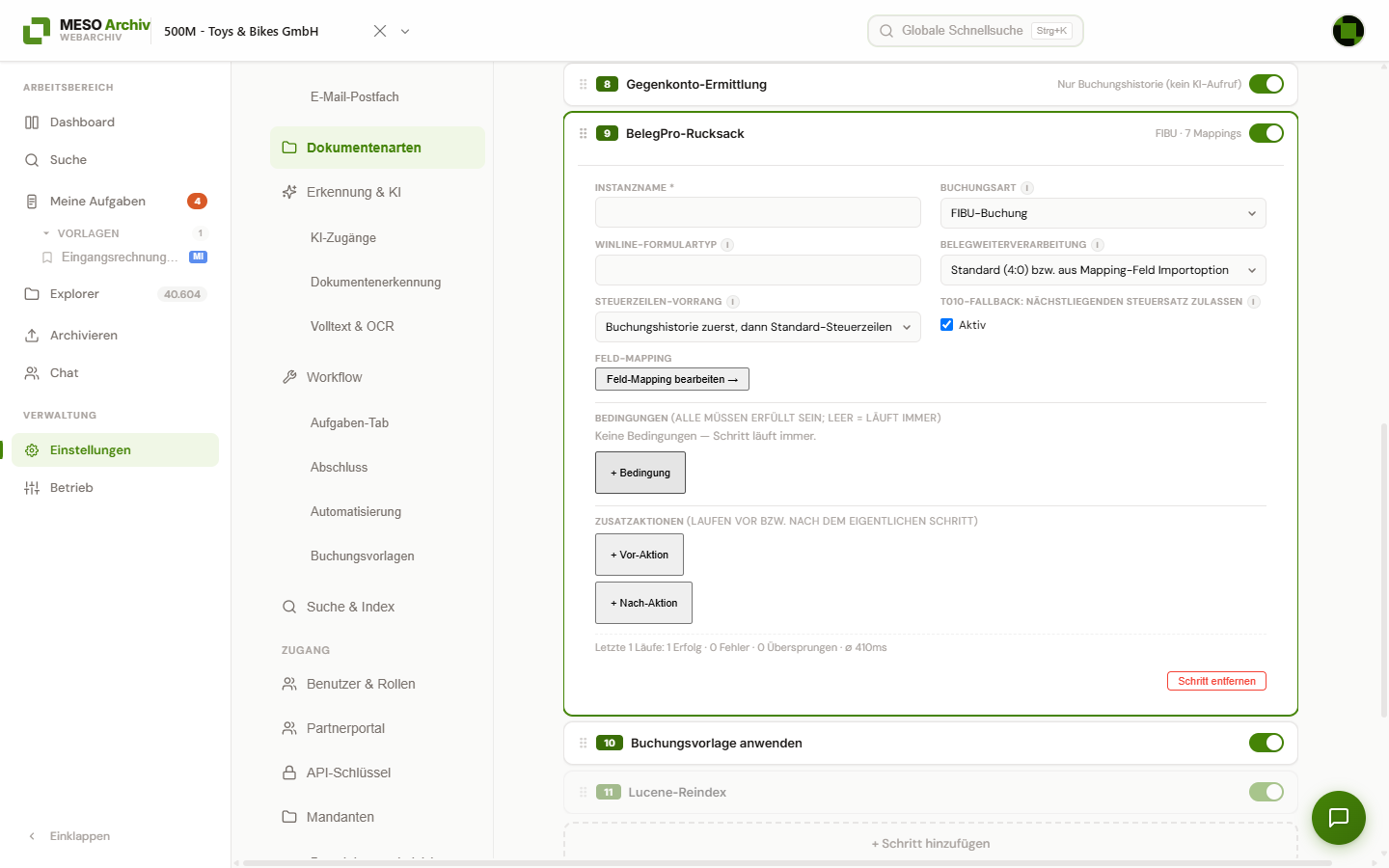Open the Steuerzeilen-Vorrang dropdown

pyautogui.click(x=757, y=327)
